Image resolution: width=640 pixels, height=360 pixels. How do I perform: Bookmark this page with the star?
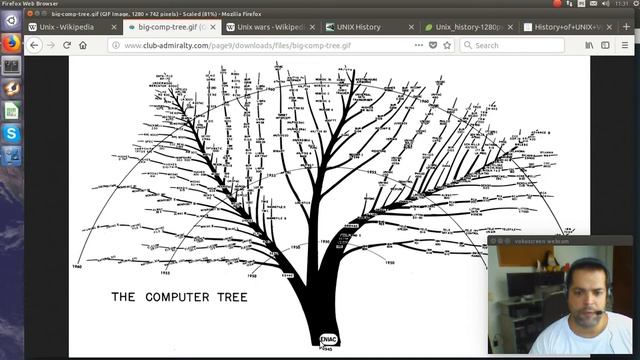click(447, 45)
